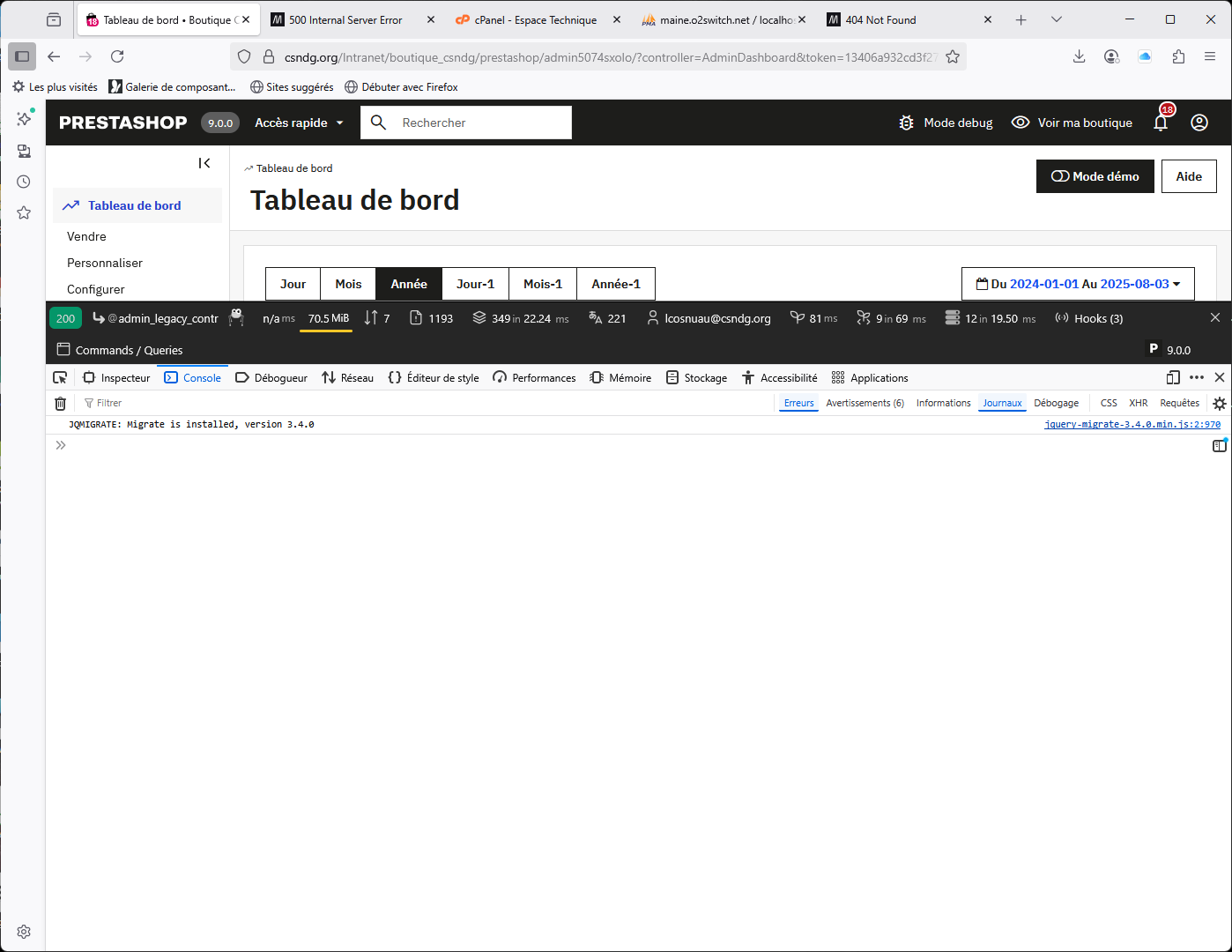This screenshot has width=1232, height=952.
Task: Click the Rechercher search field
Action: coord(466,123)
